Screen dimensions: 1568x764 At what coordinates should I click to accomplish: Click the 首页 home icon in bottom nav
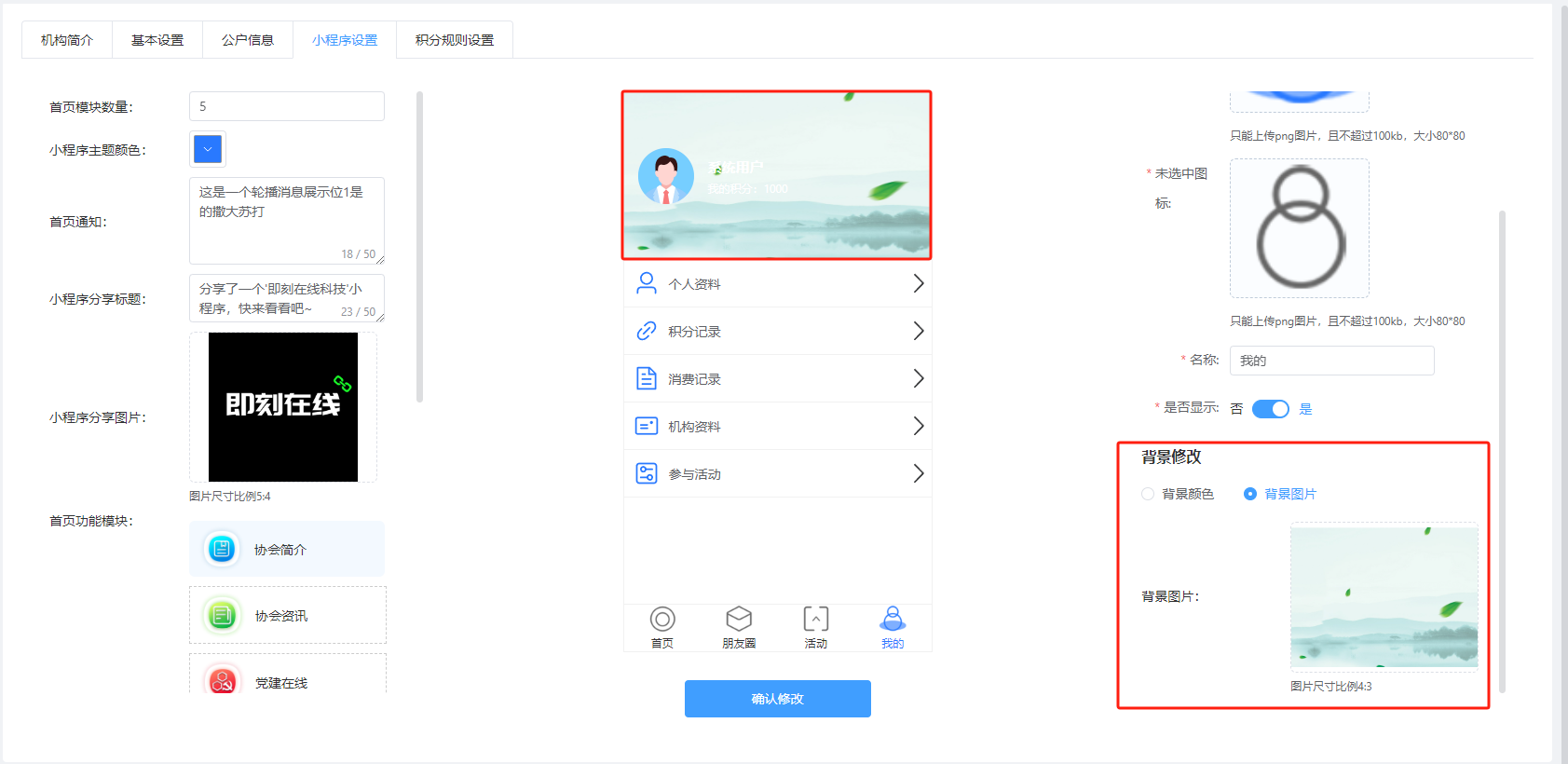point(662,620)
